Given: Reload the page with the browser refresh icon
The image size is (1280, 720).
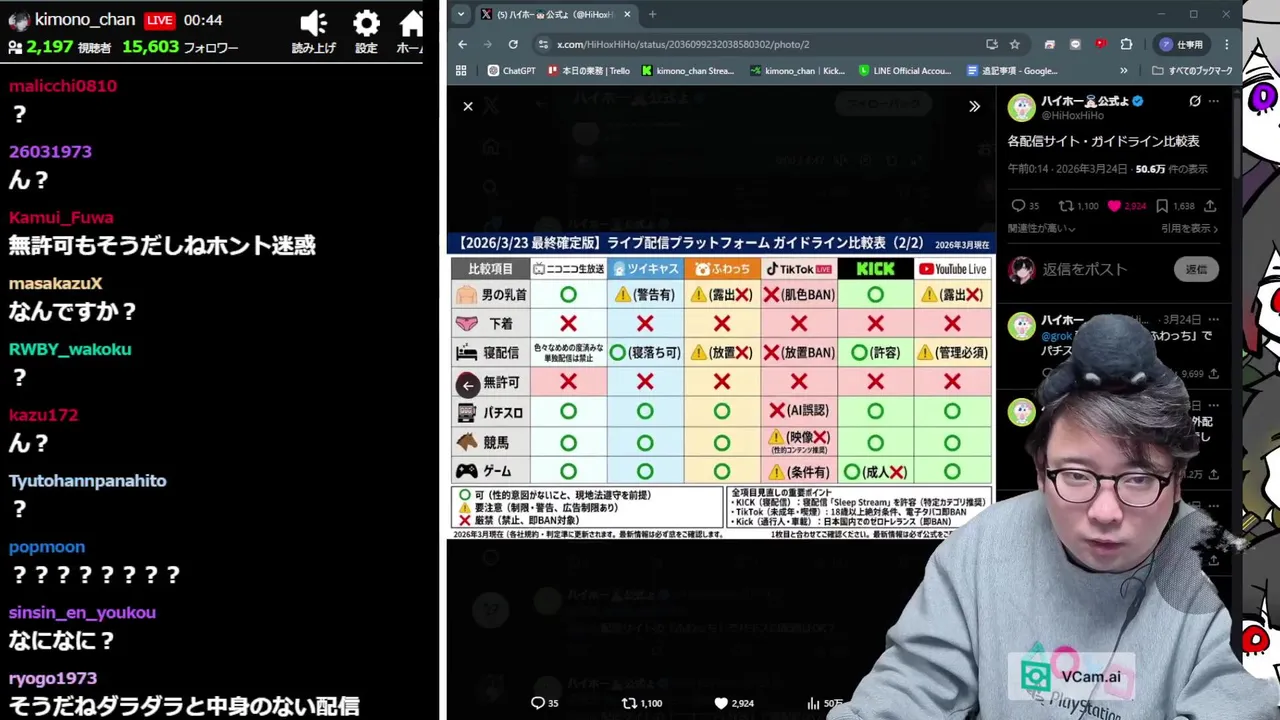Looking at the screenshot, I should coord(513,44).
